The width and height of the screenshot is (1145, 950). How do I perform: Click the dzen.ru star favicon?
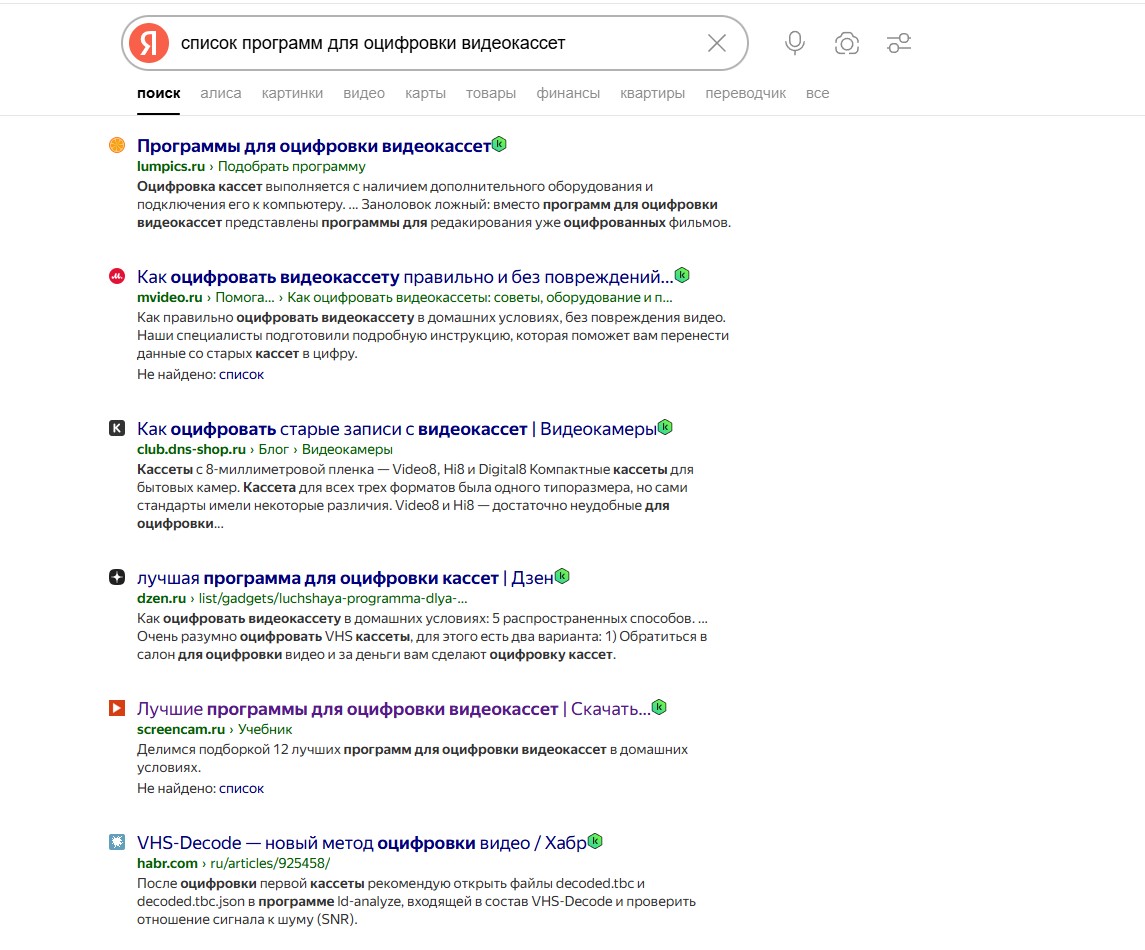(x=117, y=577)
